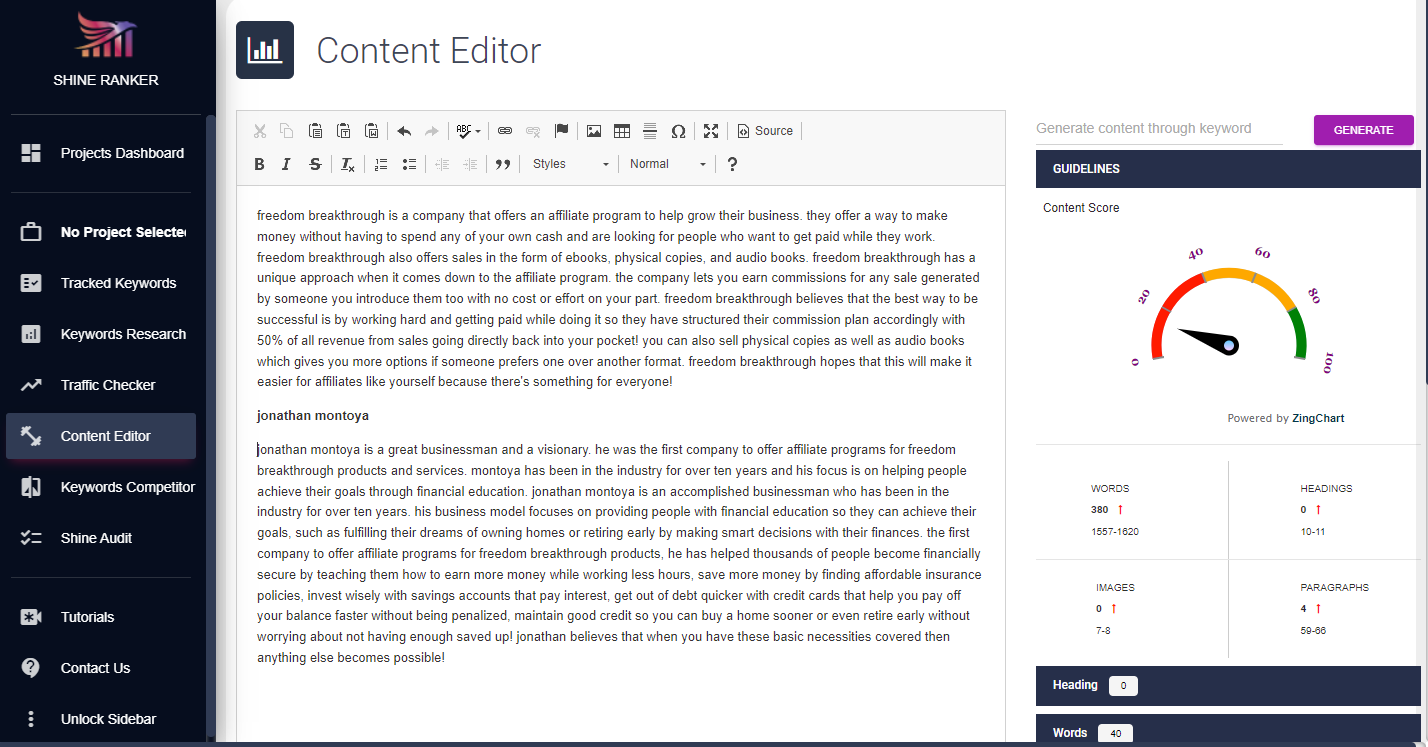This screenshot has height=747, width=1428.
Task: Toggle strikethrough formatting
Action: coord(315,164)
